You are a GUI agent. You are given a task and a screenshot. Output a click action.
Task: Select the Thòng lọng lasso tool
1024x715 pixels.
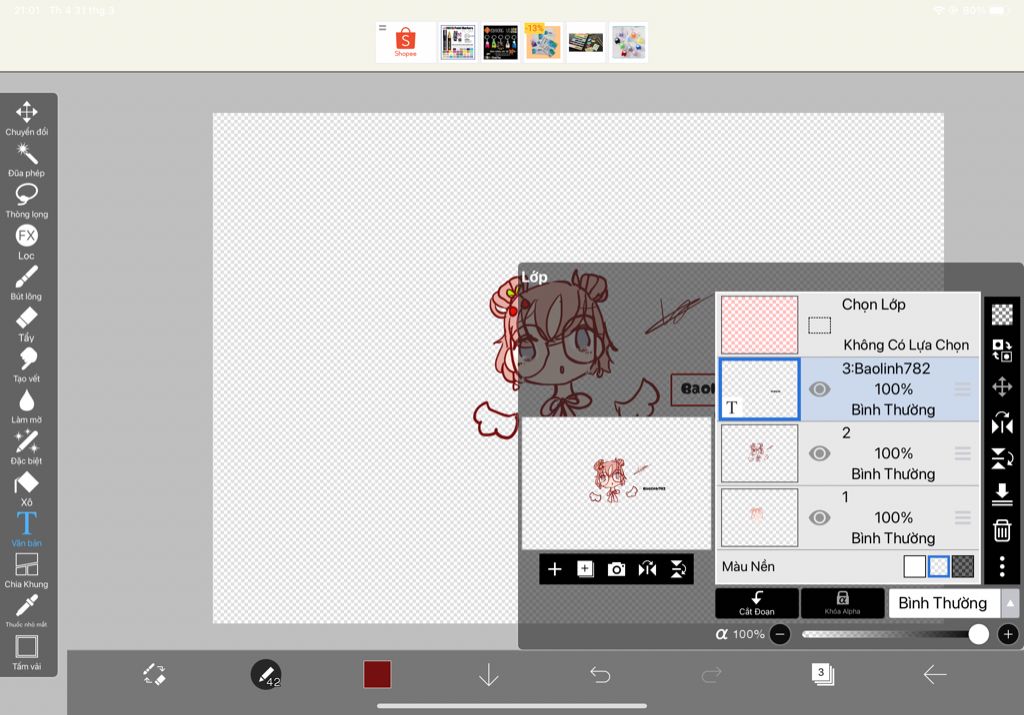coord(27,201)
